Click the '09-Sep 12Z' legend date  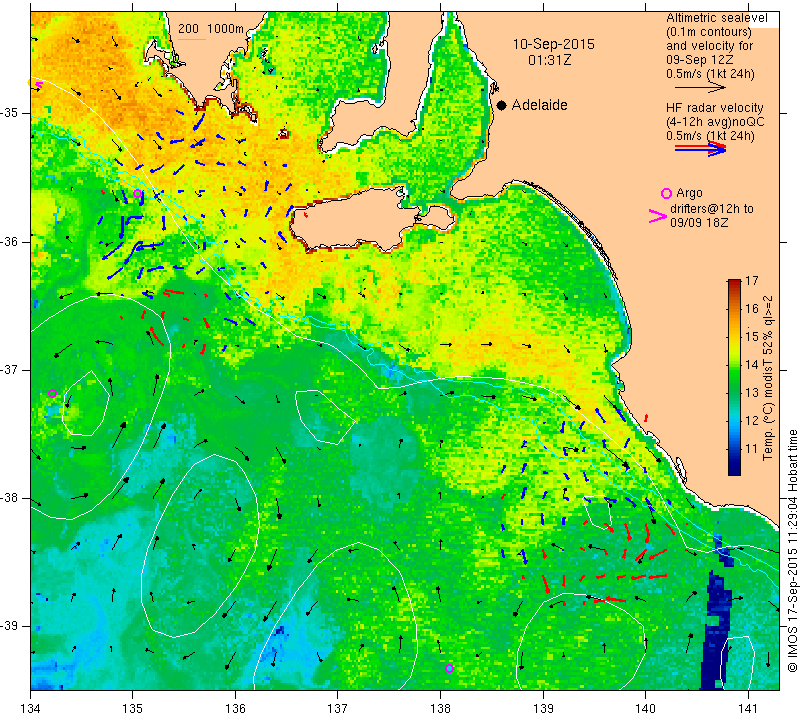pyautogui.click(x=699, y=60)
